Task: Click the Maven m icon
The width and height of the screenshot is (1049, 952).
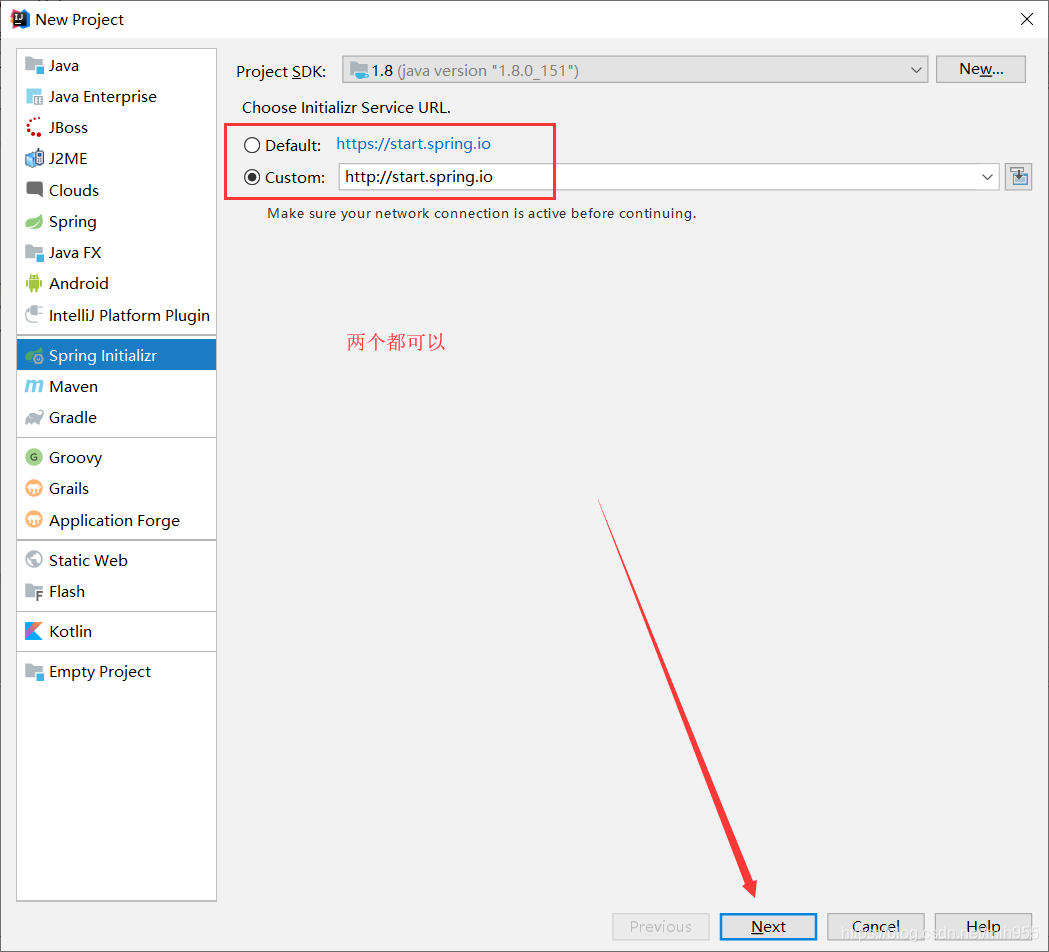Action: (x=33, y=386)
